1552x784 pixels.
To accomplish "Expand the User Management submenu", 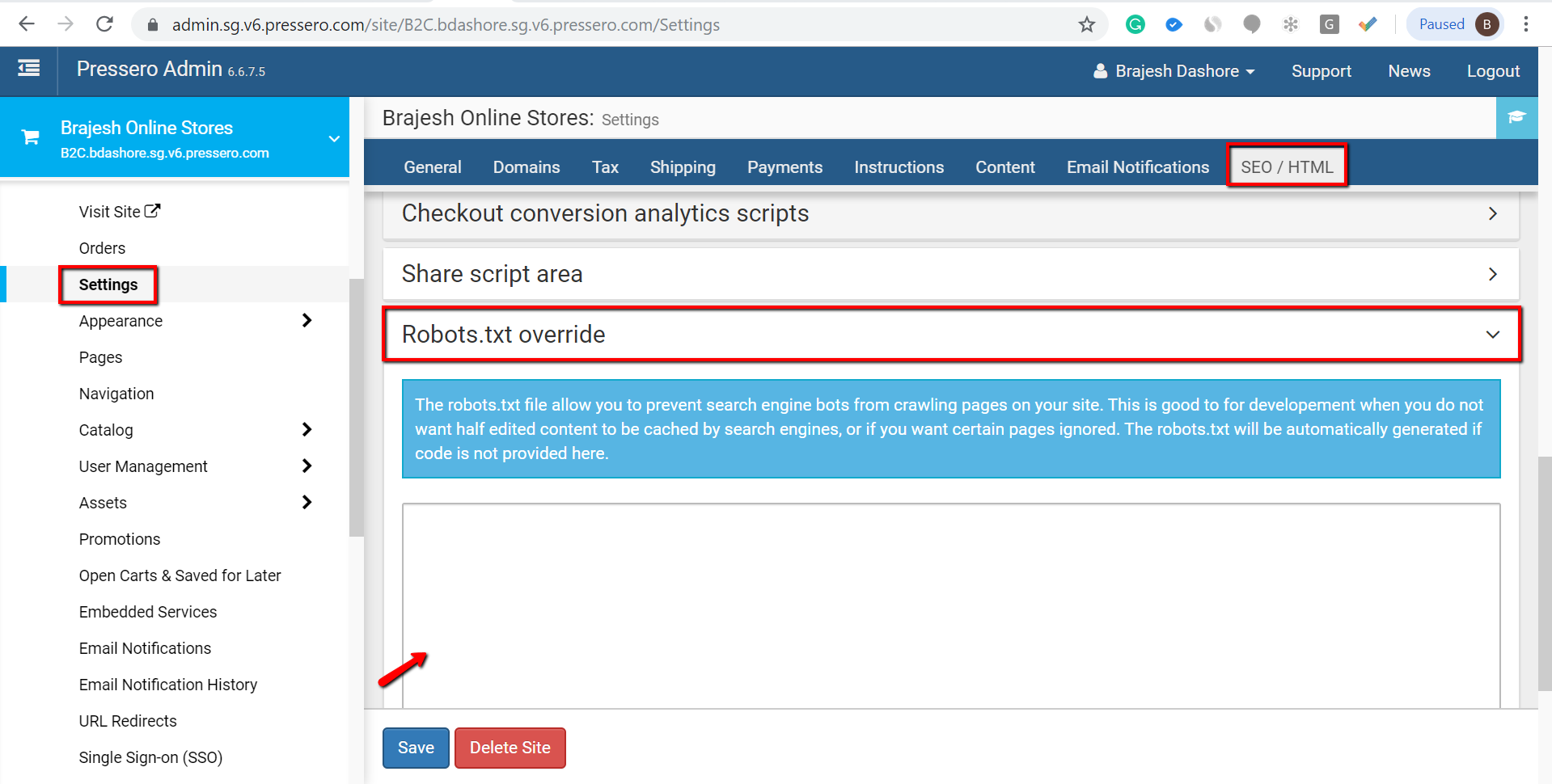I will (307, 466).
